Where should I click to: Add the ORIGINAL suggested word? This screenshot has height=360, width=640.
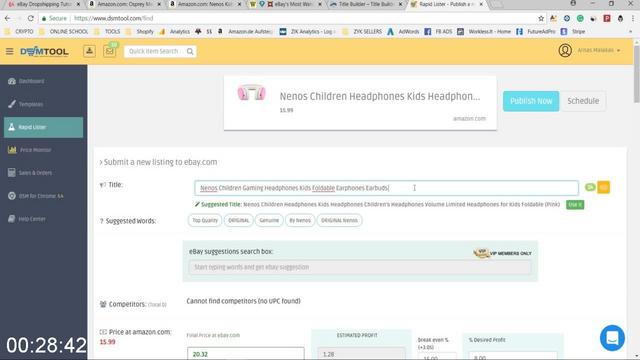click(x=238, y=220)
